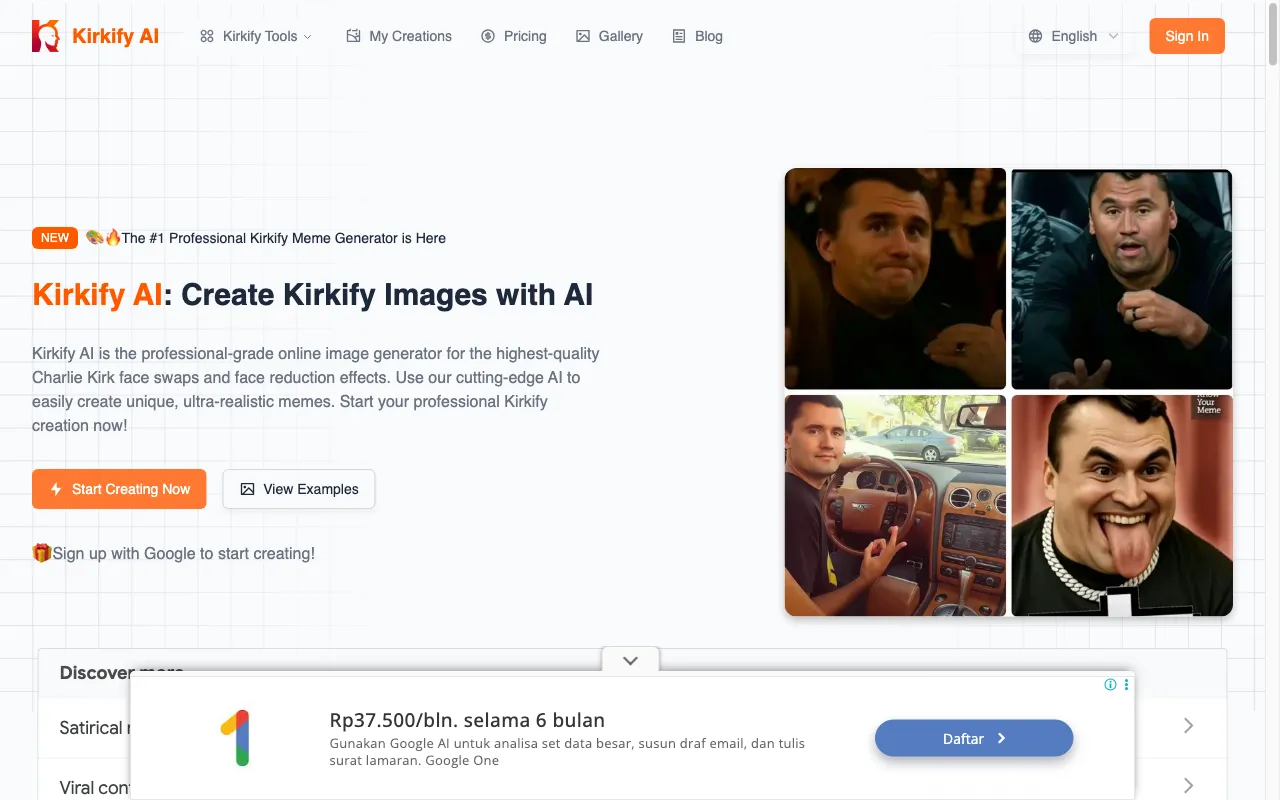This screenshot has width=1280, height=800.
Task: Open the tongue-out chain necklace meme thumbnail
Action: pos(1122,505)
